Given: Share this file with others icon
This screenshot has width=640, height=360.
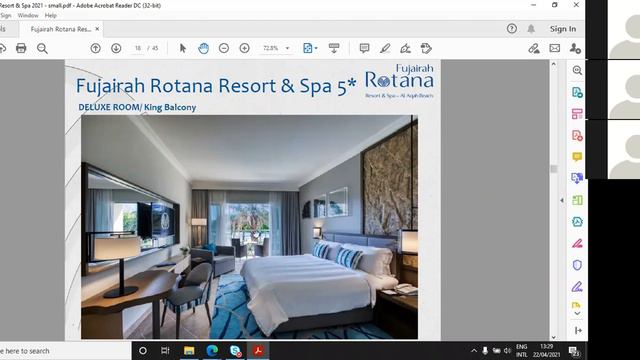Looking at the screenshot, I should (575, 48).
